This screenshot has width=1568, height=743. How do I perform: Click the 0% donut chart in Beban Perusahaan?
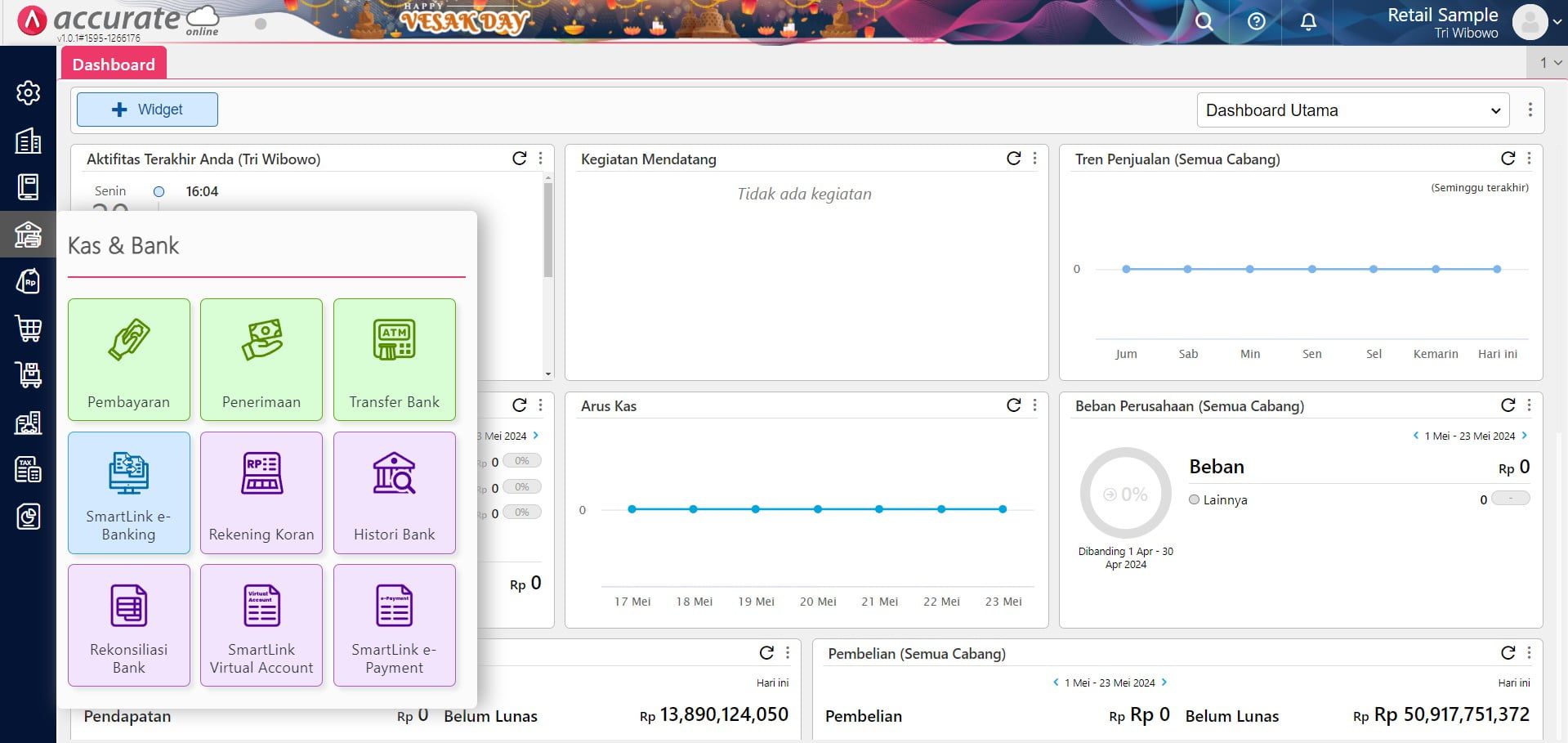(x=1125, y=494)
